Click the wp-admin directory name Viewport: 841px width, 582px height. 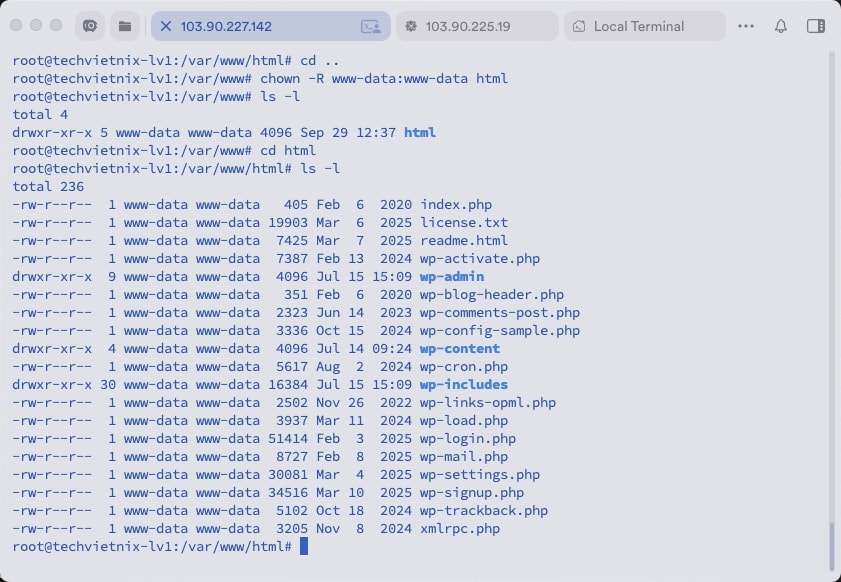tap(452, 277)
